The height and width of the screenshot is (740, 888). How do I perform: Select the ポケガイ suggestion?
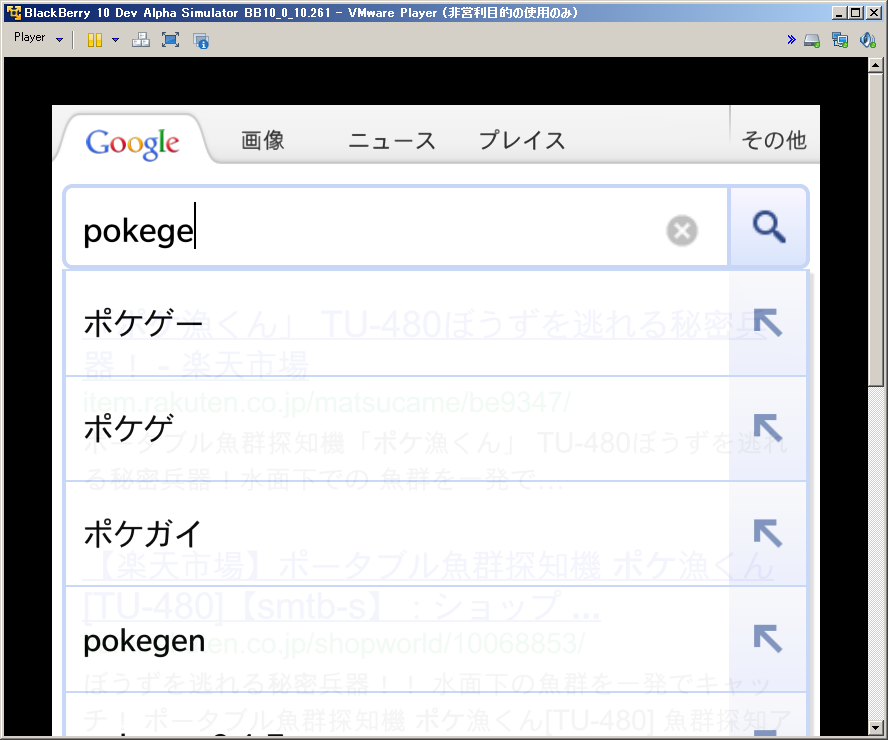(396, 534)
